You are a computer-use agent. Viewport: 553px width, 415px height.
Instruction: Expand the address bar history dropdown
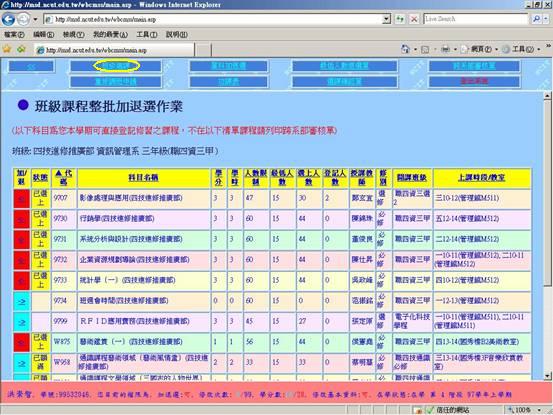tap(387, 19)
